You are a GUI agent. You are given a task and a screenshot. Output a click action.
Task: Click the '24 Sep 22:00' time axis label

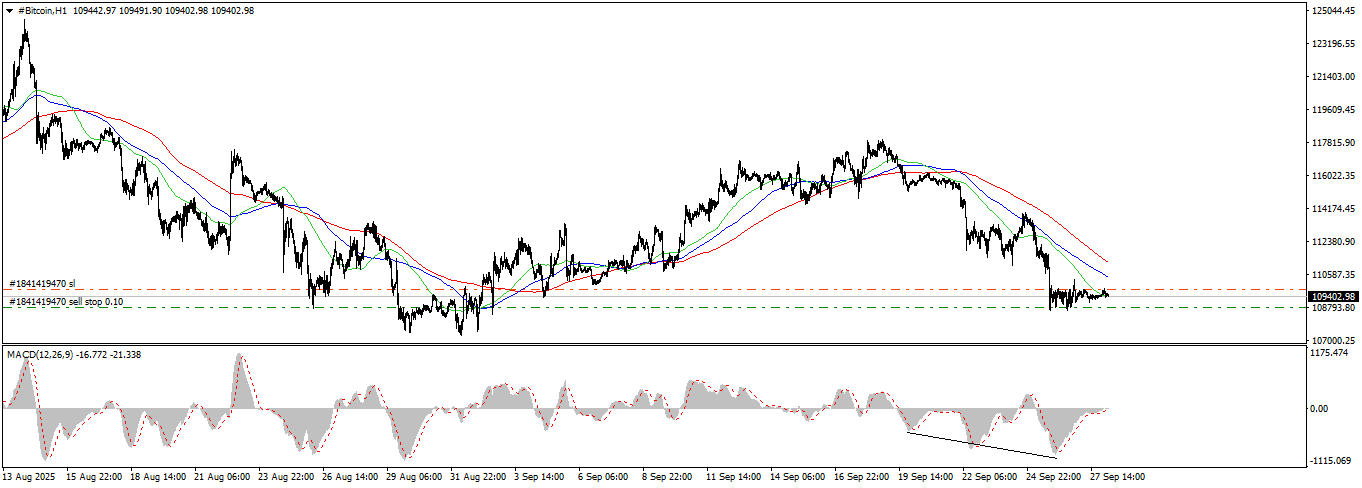point(1051,477)
